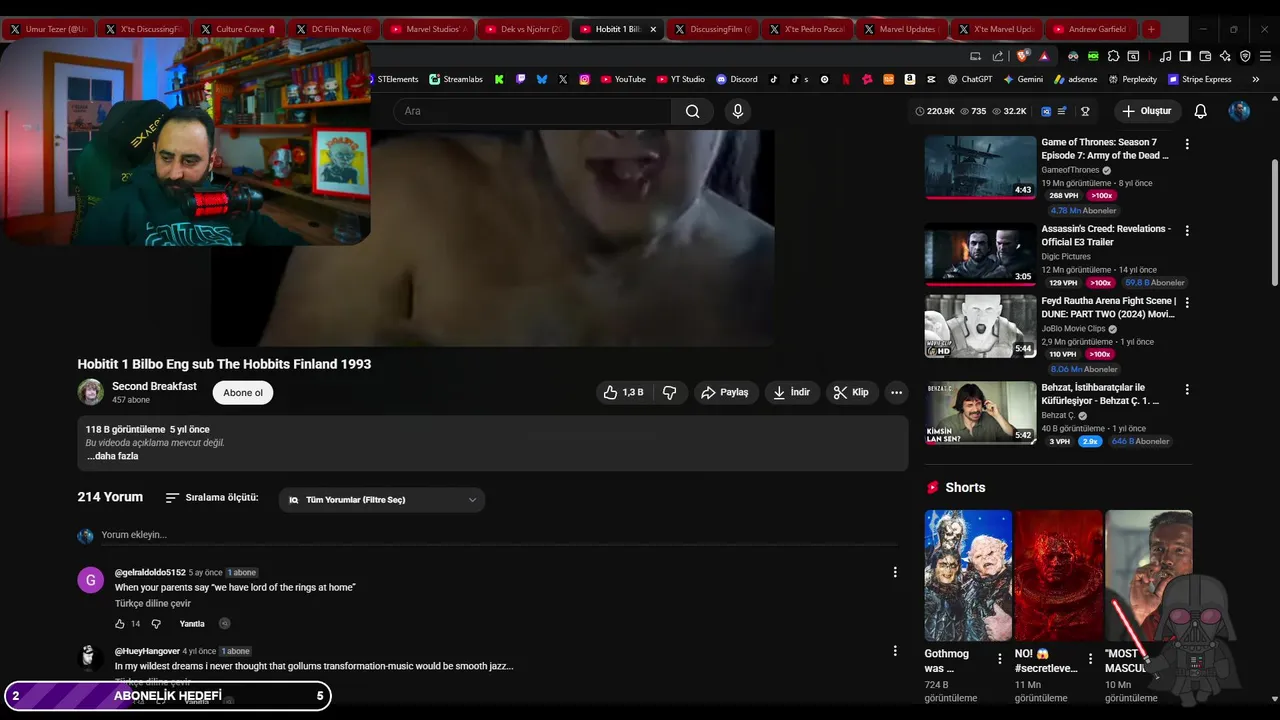Click the Paylaş share button
The width and height of the screenshot is (1280, 720).
pos(724,393)
